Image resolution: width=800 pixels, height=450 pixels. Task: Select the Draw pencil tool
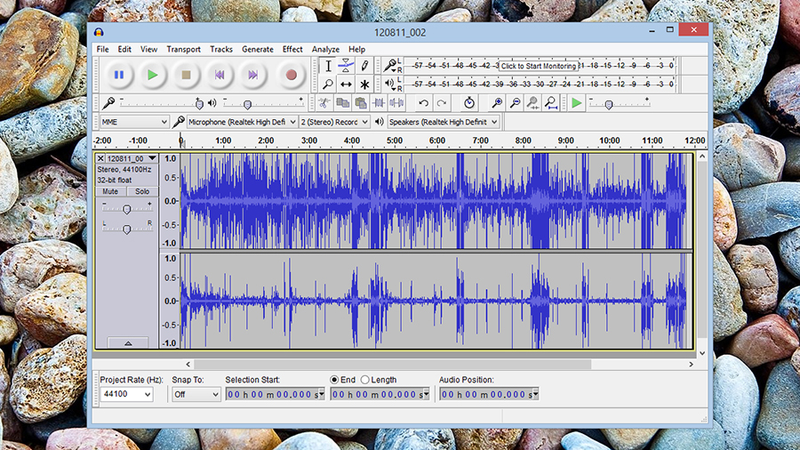tap(364, 66)
